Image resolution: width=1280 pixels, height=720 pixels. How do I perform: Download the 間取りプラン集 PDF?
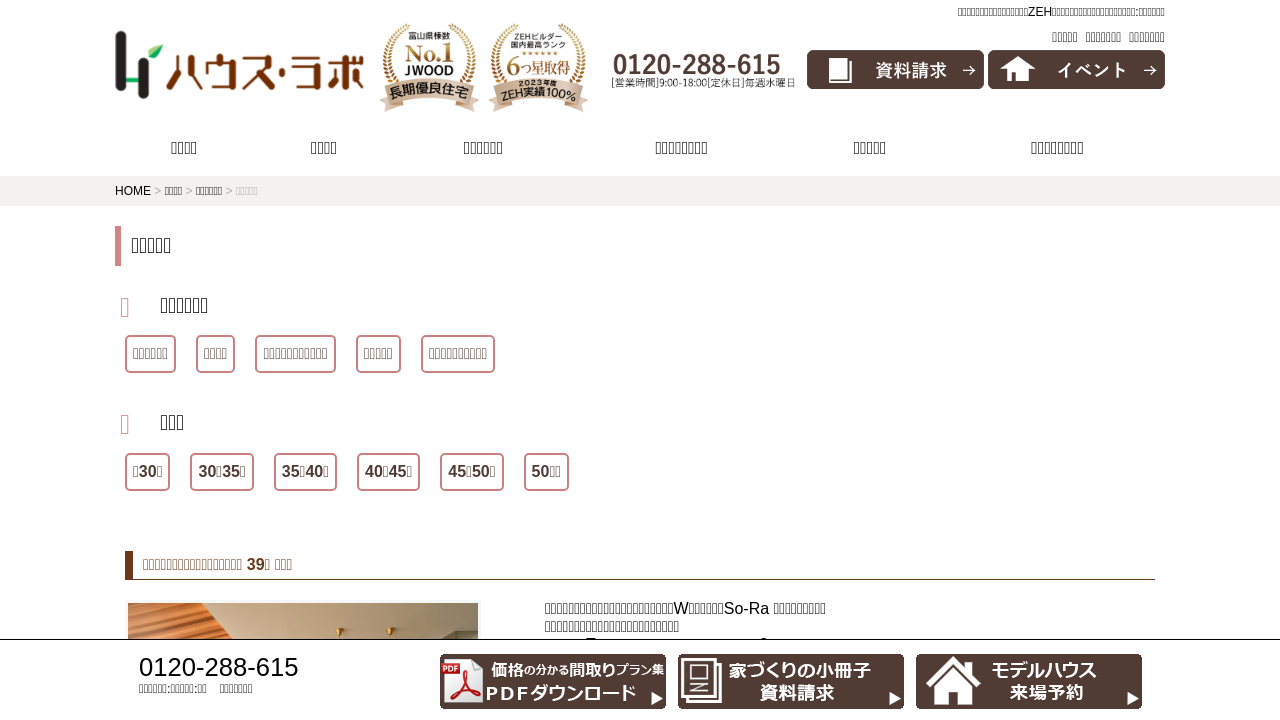553,682
